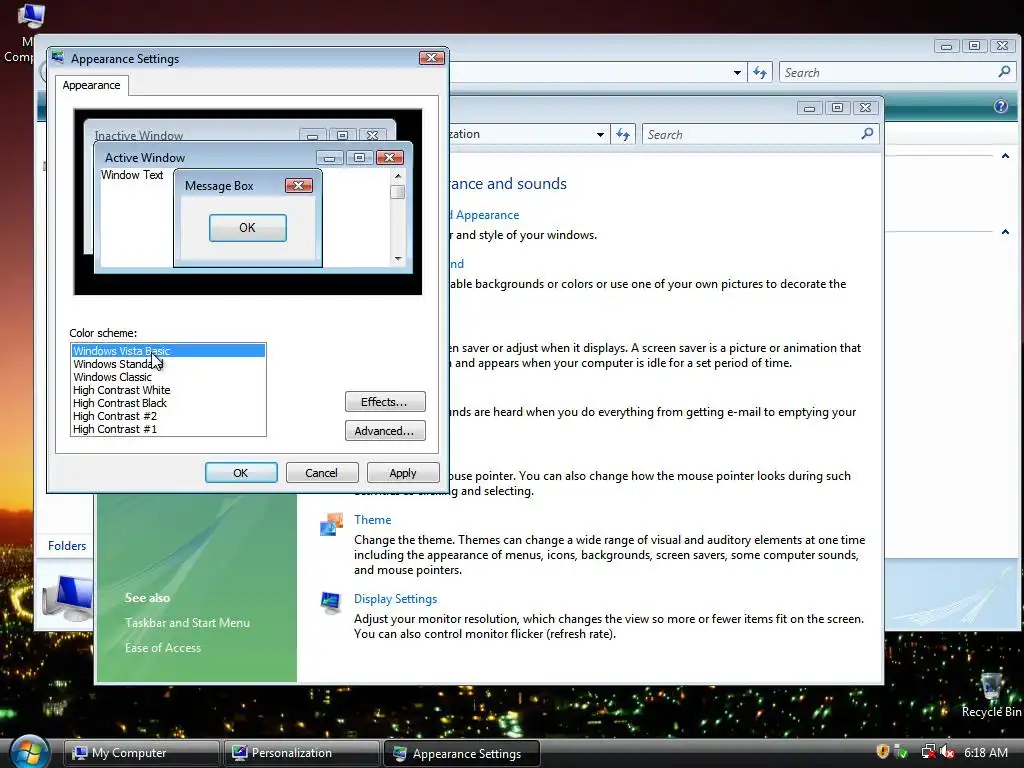Viewport: 1024px width, 768px height.
Task: Refresh the Personalization window address bar
Action: pyautogui.click(x=622, y=135)
